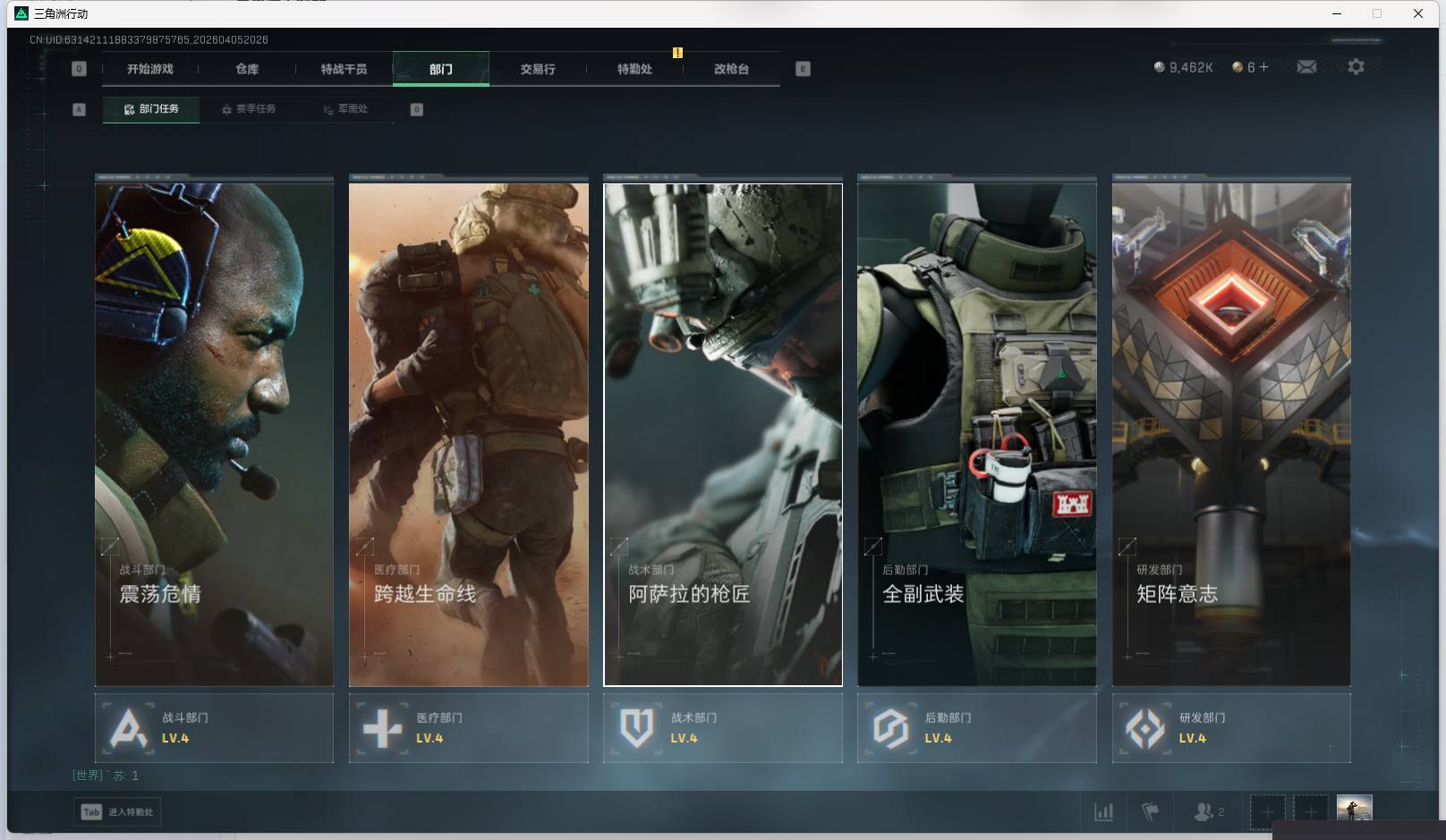Open the friends list icon showing 2

tap(1209, 812)
